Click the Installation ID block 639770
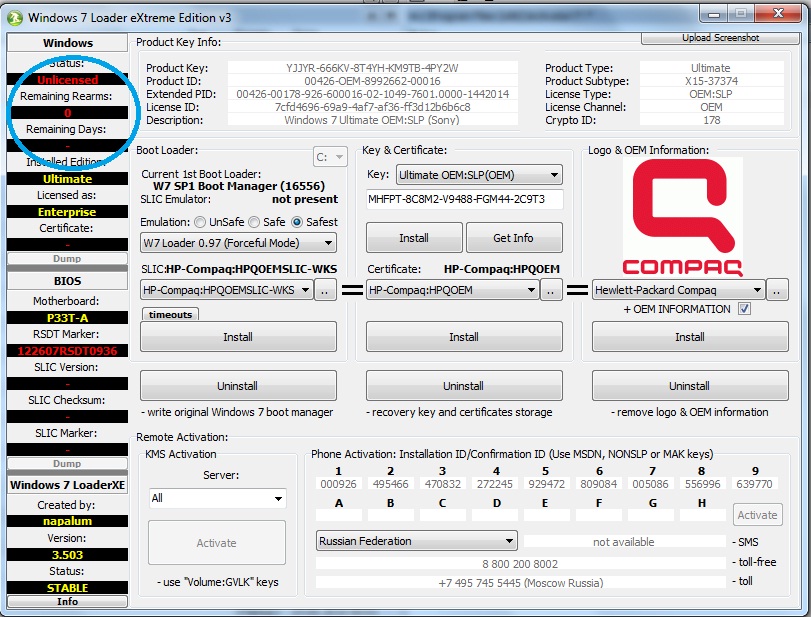 tap(754, 484)
